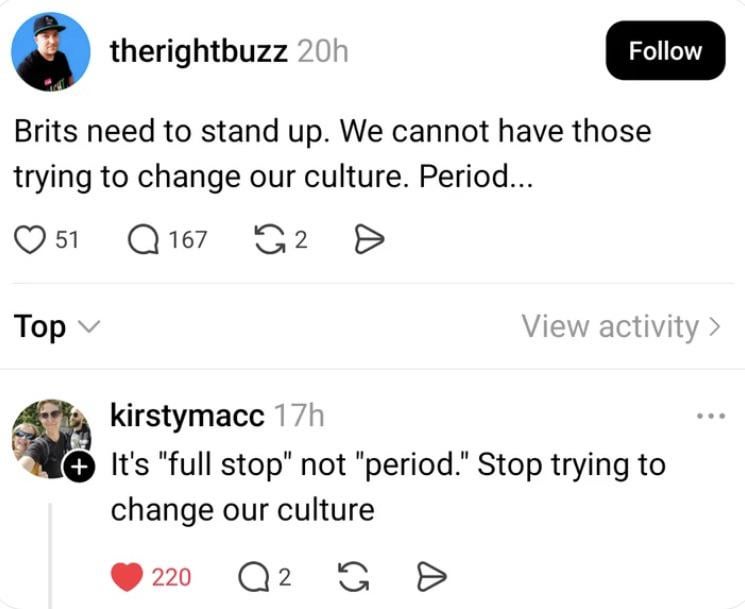Open therightbuzz profile picture
Screen dimensions: 745x609
coord(50,51)
